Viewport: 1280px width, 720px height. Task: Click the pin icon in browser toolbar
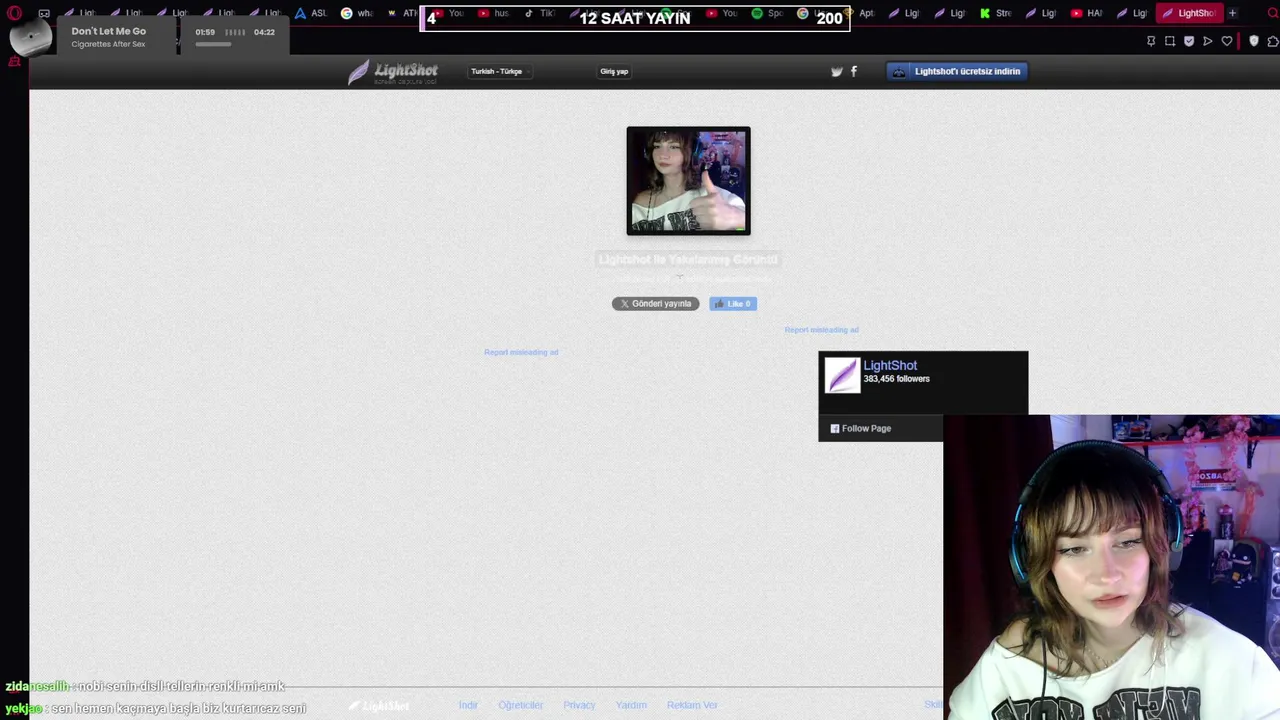(x=1151, y=41)
